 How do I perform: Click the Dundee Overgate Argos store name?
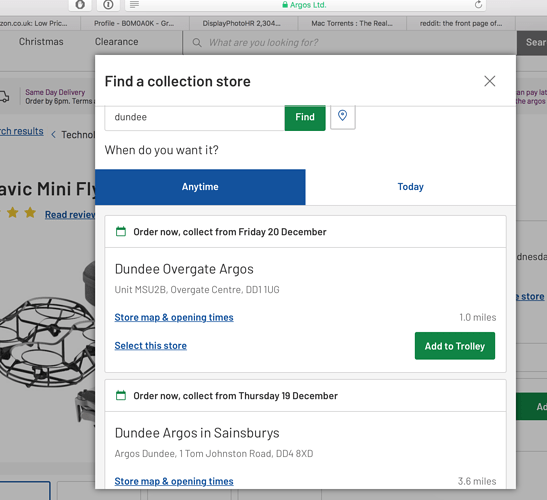[x=184, y=269]
